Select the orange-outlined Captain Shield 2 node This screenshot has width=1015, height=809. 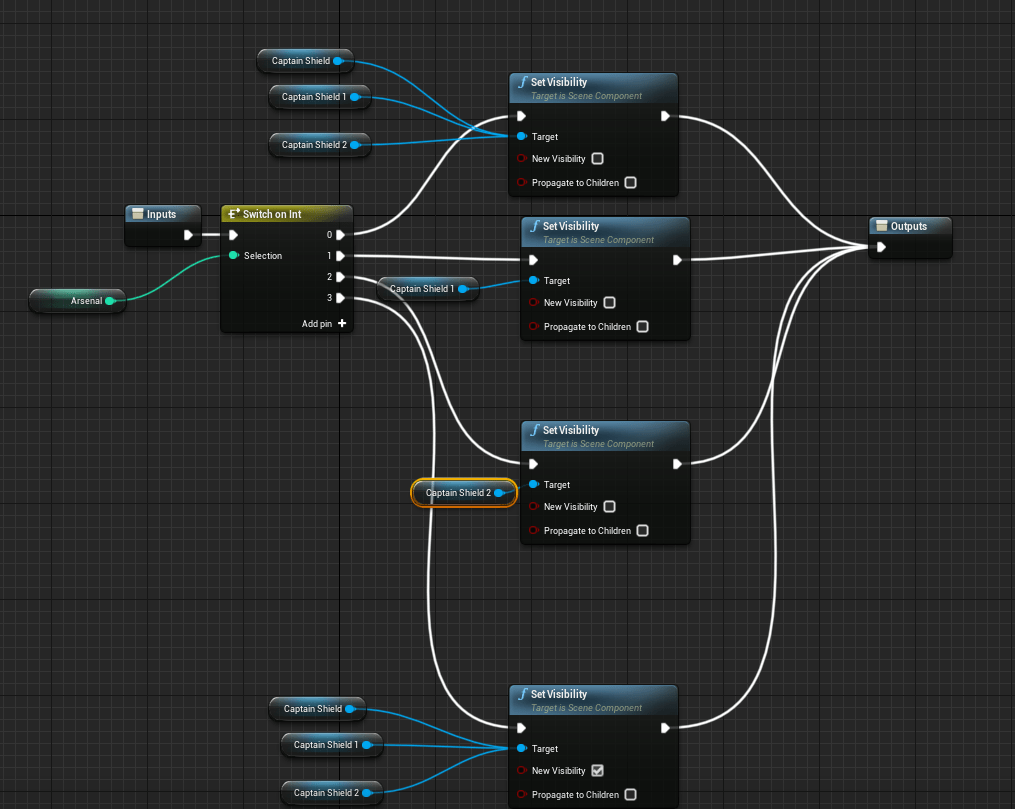click(455, 493)
